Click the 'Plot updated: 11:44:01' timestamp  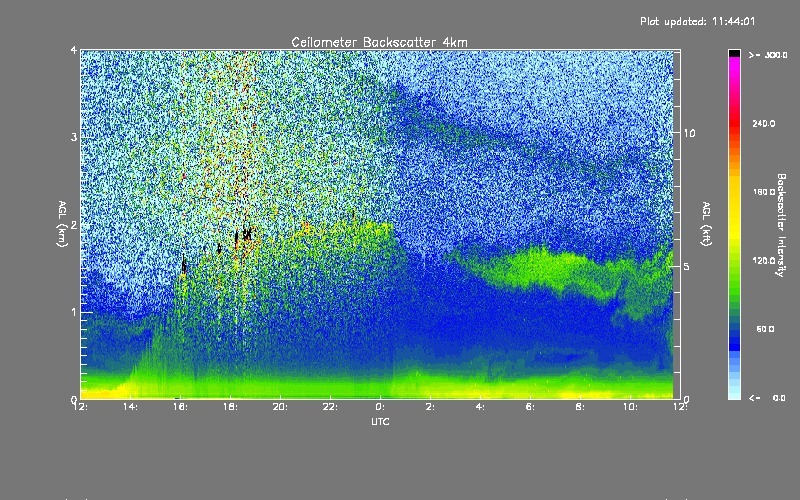coord(697,21)
